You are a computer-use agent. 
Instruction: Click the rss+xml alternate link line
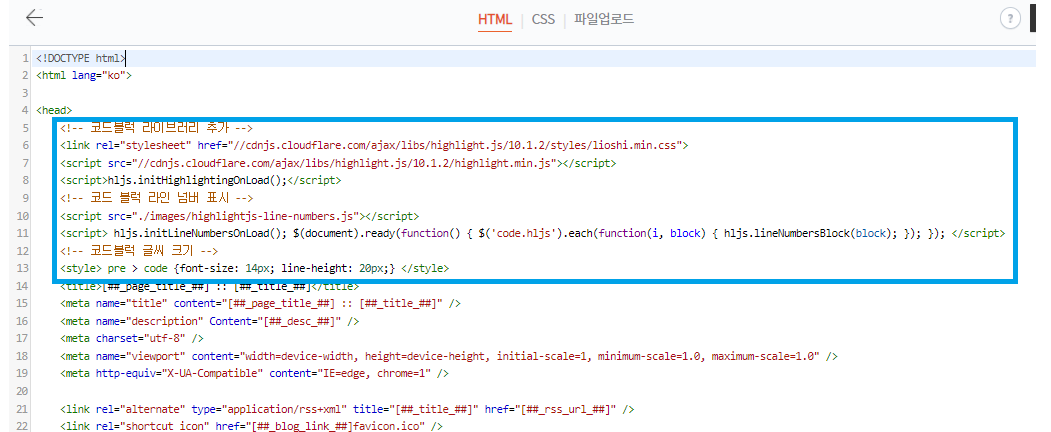(347, 409)
